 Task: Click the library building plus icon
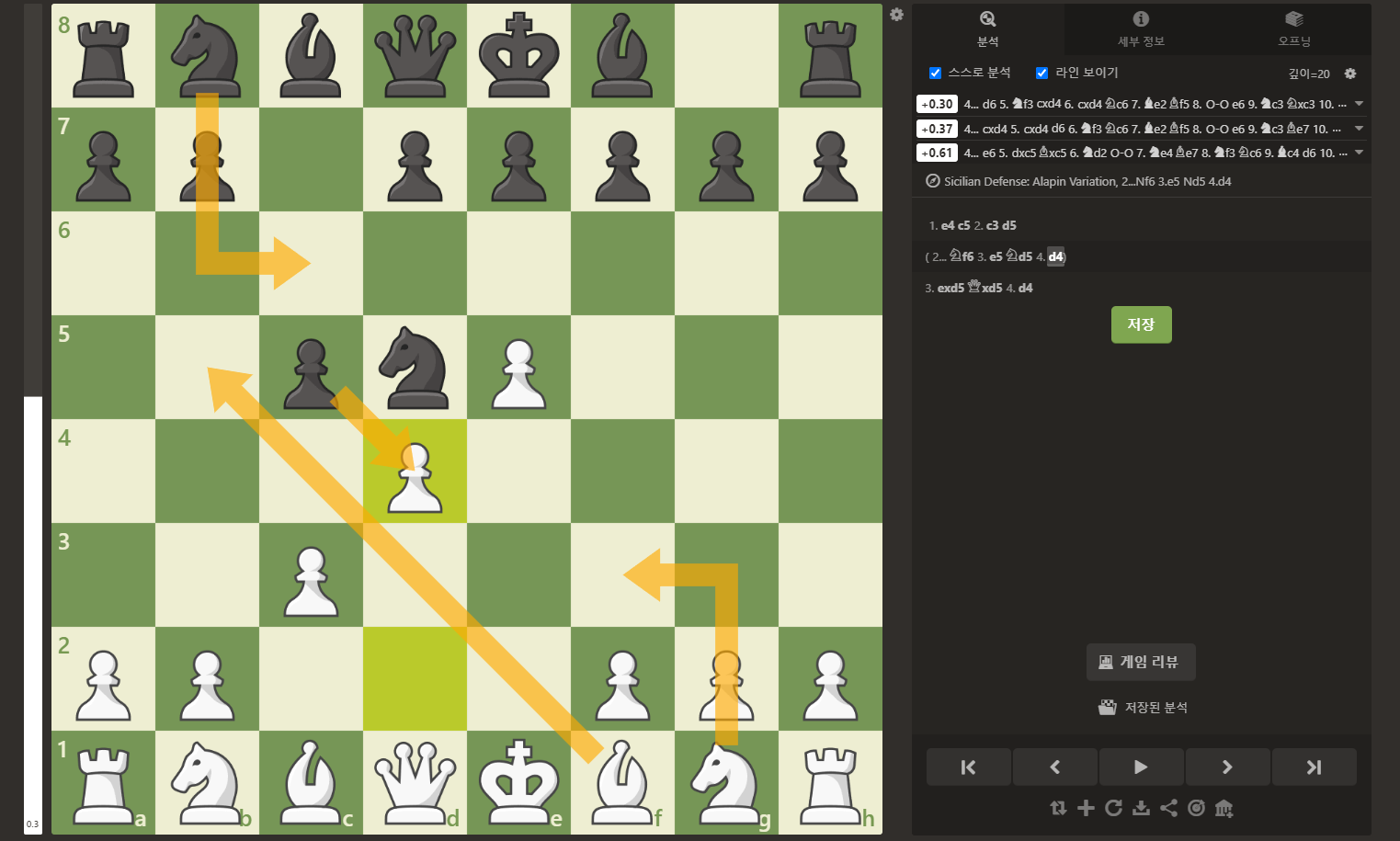click(1224, 808)
